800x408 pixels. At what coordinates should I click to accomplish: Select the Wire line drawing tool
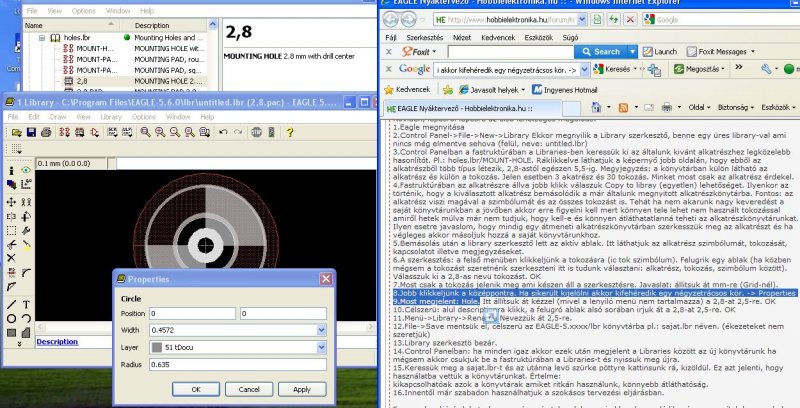click(11, 305)
